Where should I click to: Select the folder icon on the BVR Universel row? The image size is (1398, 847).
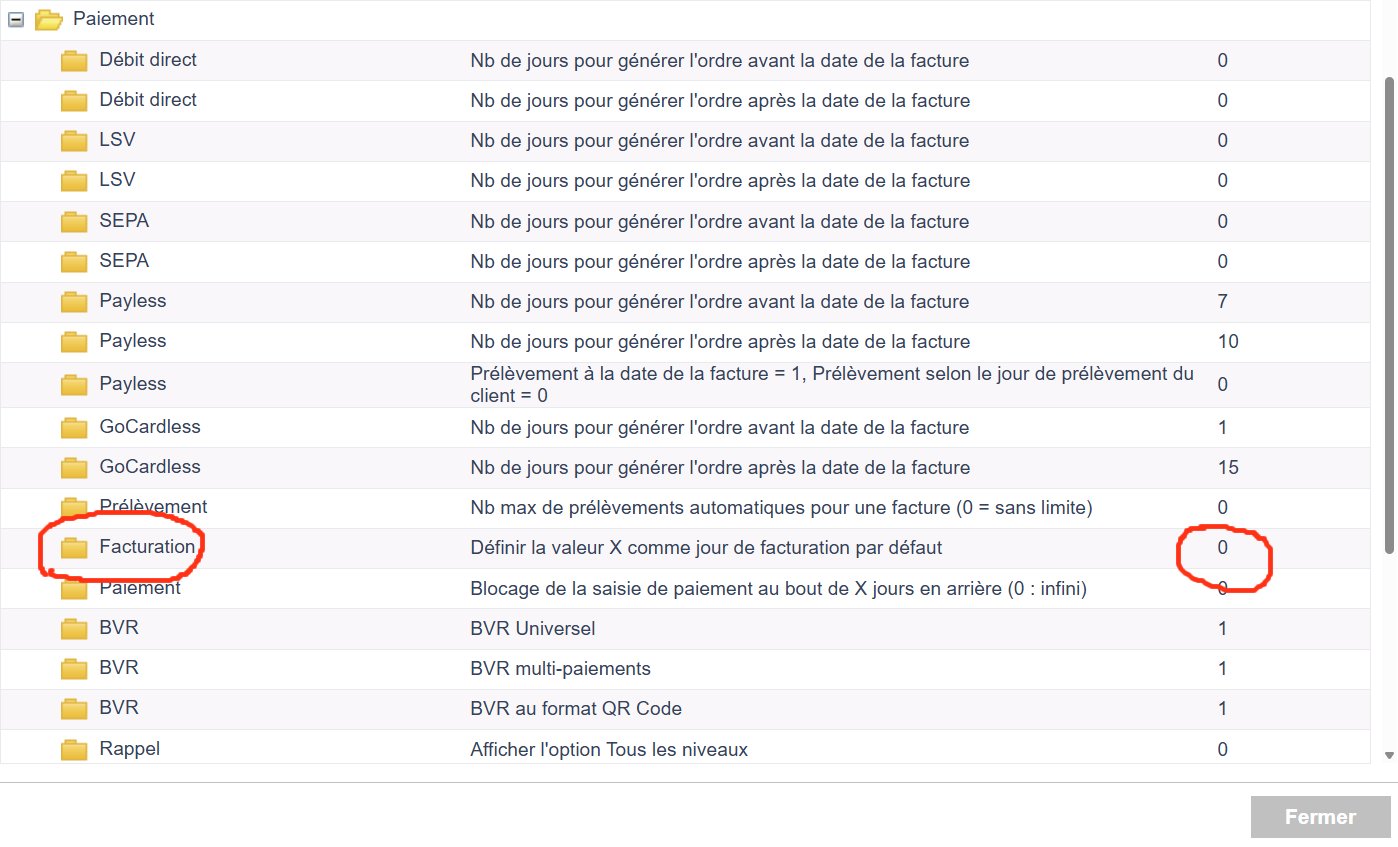click(74, 629)
